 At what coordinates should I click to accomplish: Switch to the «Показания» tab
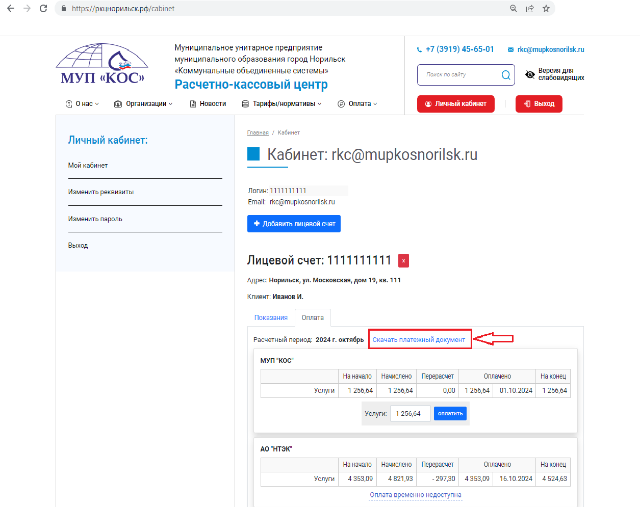pyautogui.click(x=270, y=317)
